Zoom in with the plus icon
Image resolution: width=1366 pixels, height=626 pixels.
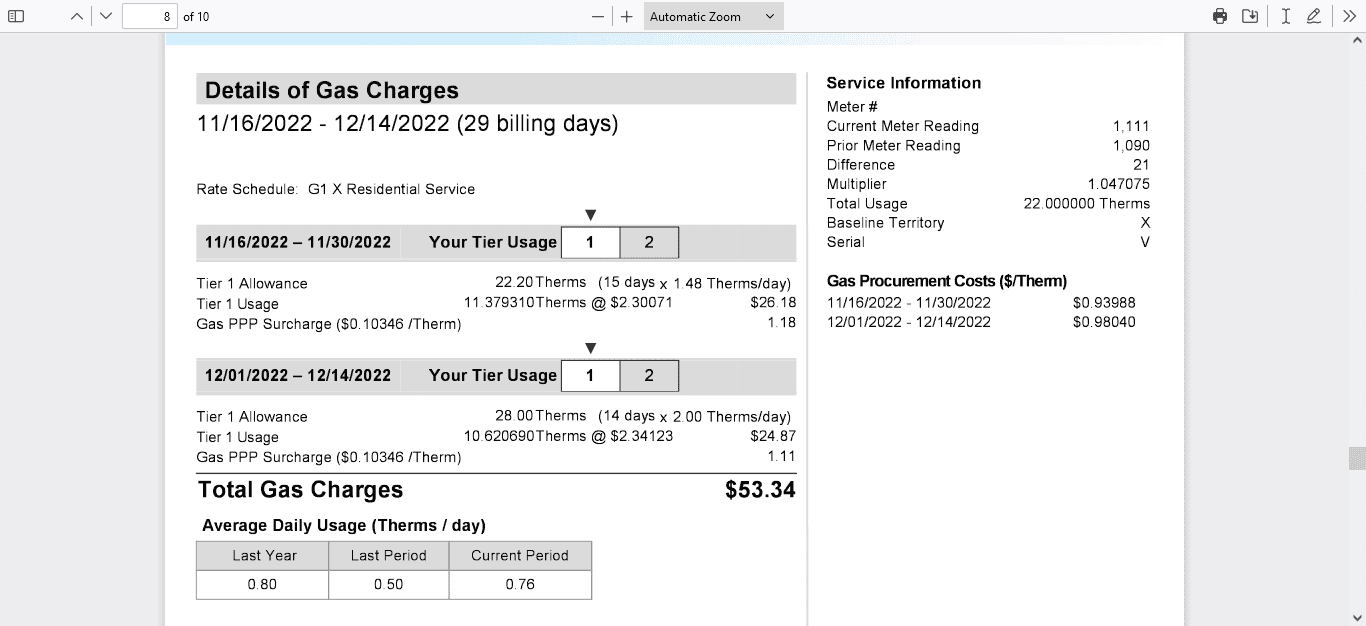627,16
